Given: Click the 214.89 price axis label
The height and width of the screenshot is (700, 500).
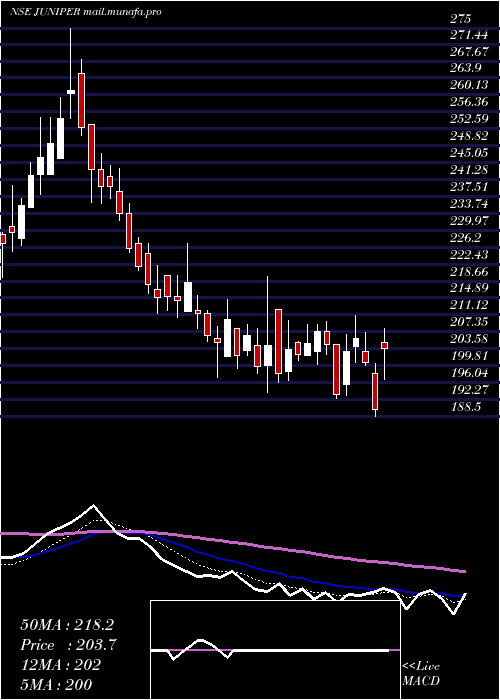Looking at the screenshot, I should [x=468, y=288].
